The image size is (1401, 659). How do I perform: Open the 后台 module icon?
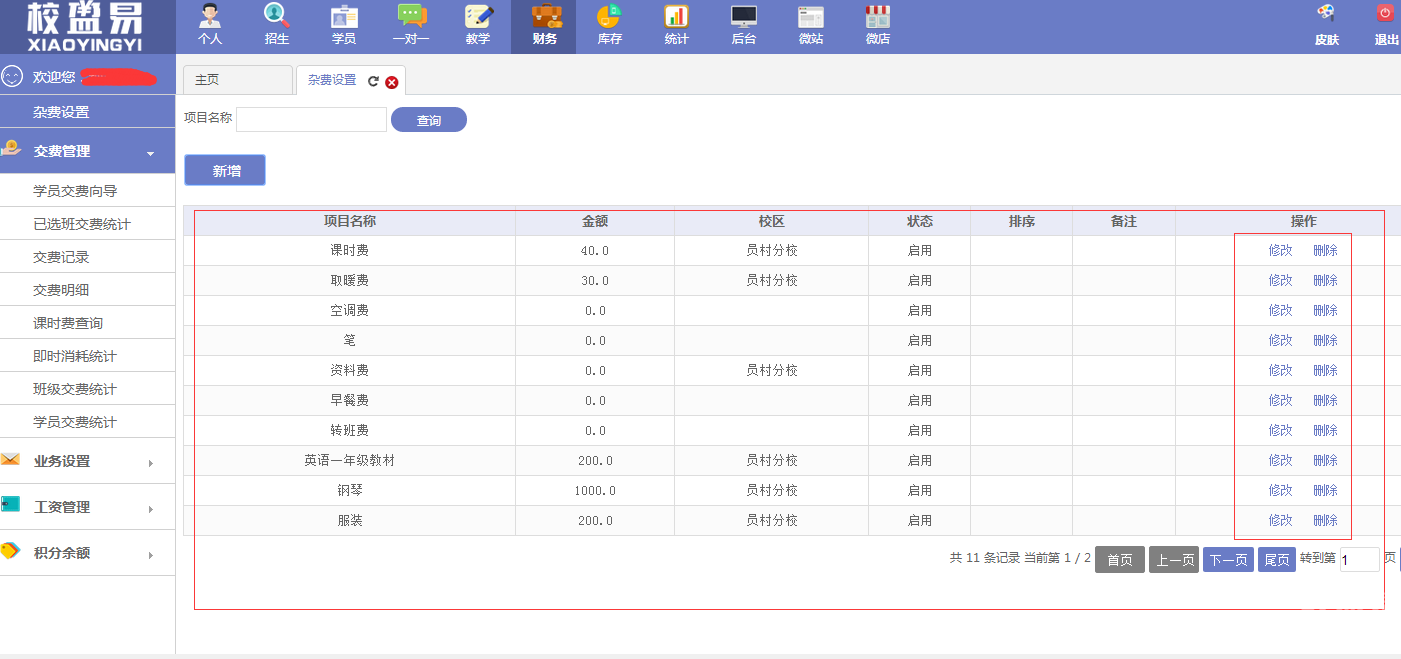click(x=744, y=26)
